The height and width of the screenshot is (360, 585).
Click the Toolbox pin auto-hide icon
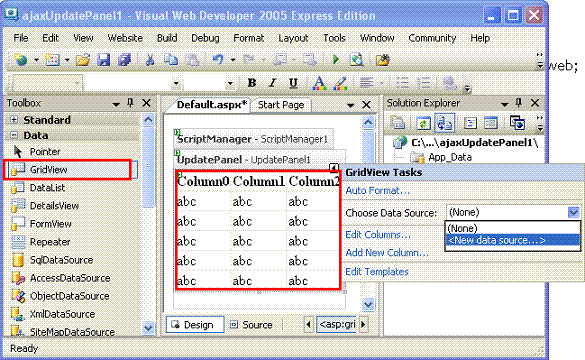pos(130,103)
